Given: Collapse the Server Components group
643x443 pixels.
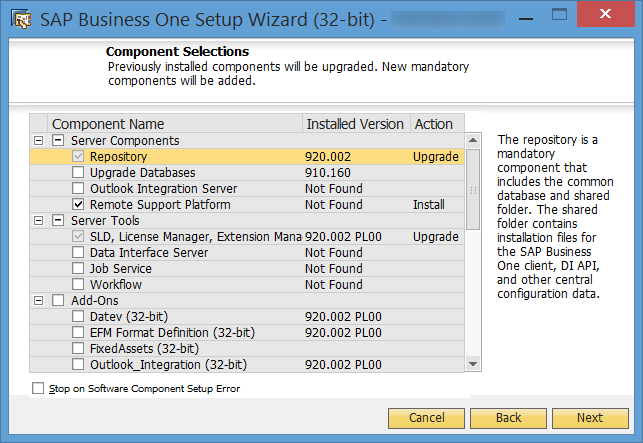Looking at the screenshot, I should coord(39,141).
